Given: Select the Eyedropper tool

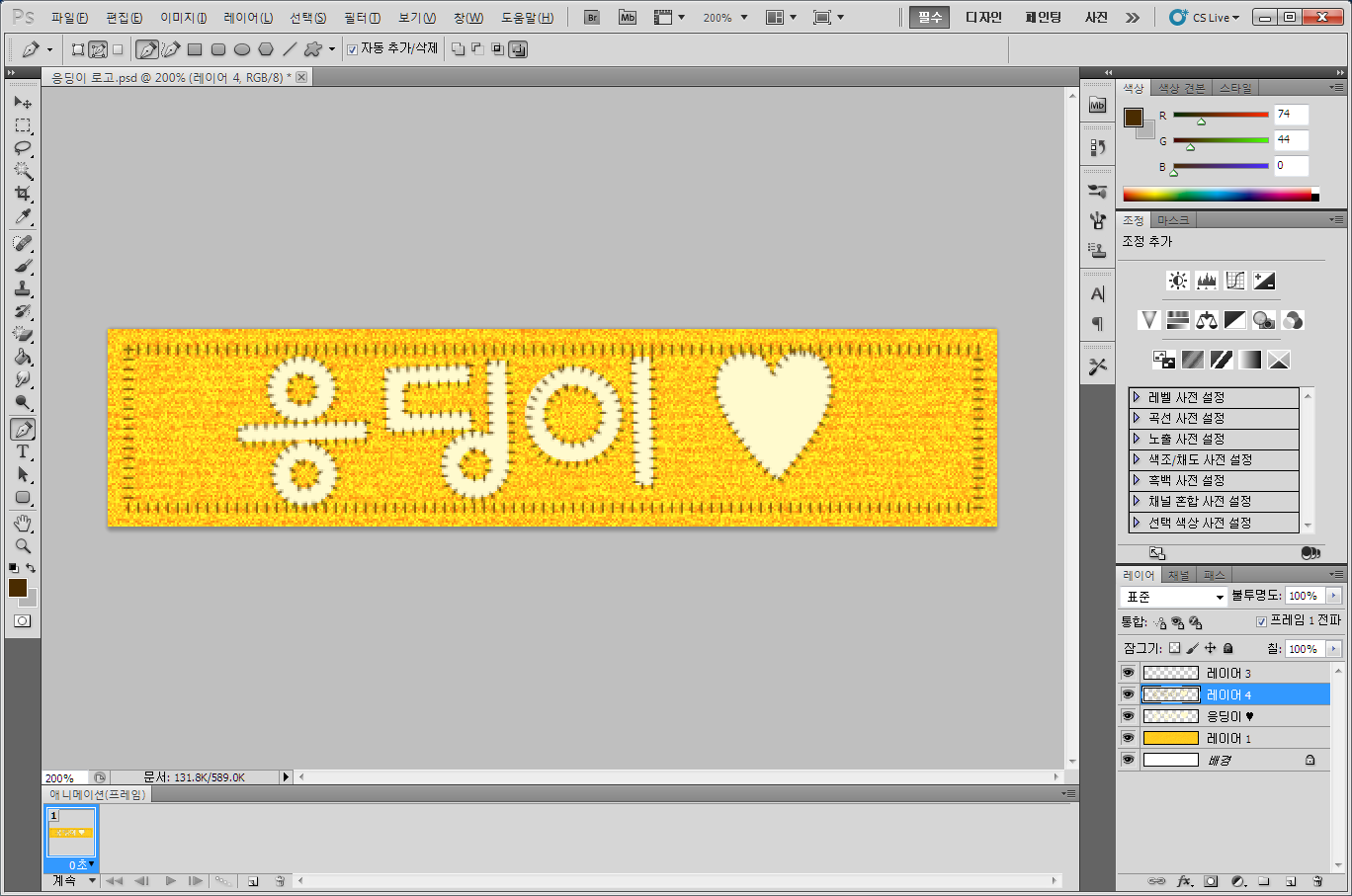Looking at the screenshot, I should click(23, 216).
